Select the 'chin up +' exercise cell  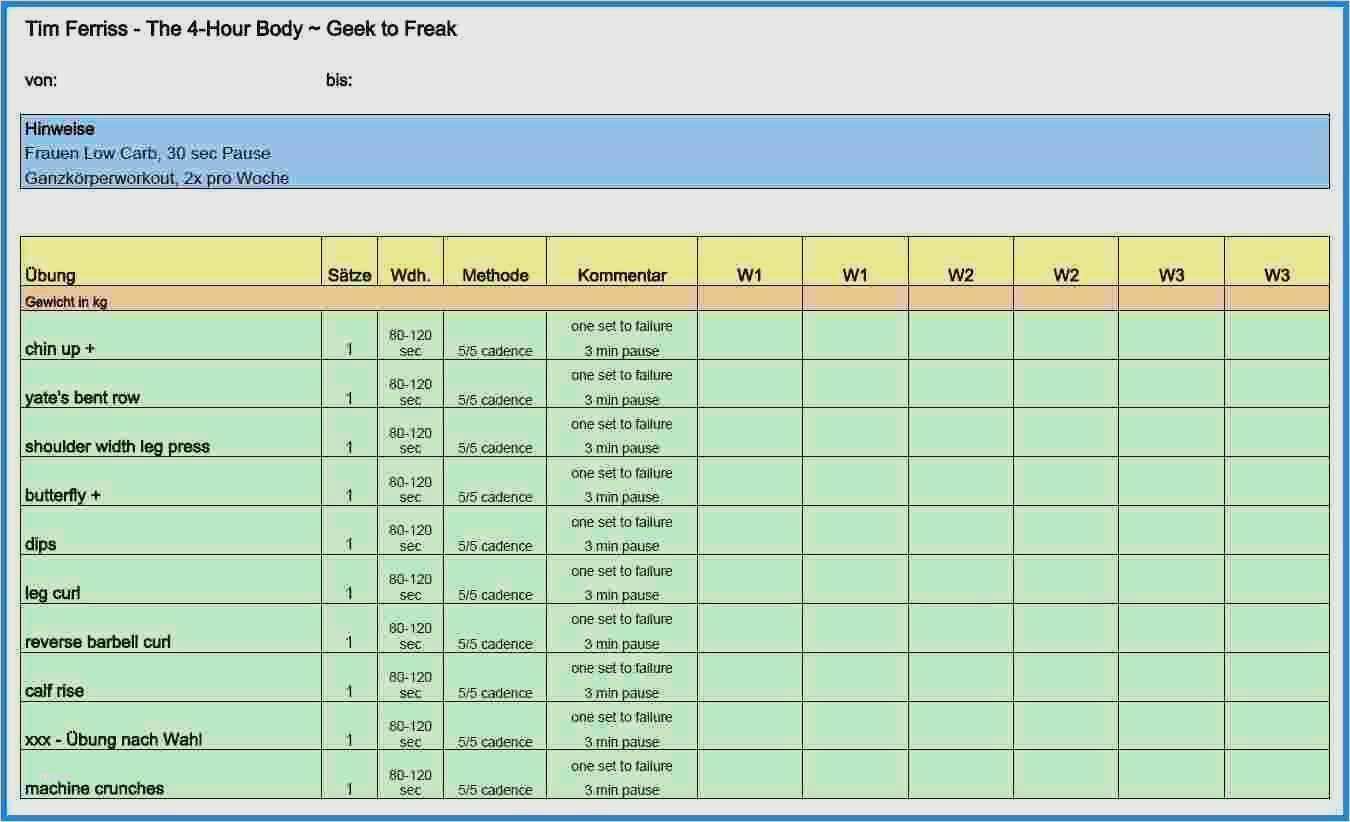(60, 348)
